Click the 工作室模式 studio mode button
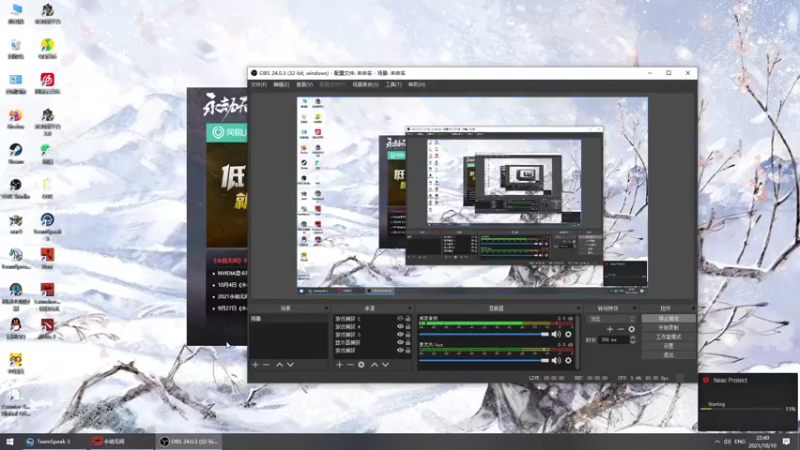800x450 pixels. [668, 337]
